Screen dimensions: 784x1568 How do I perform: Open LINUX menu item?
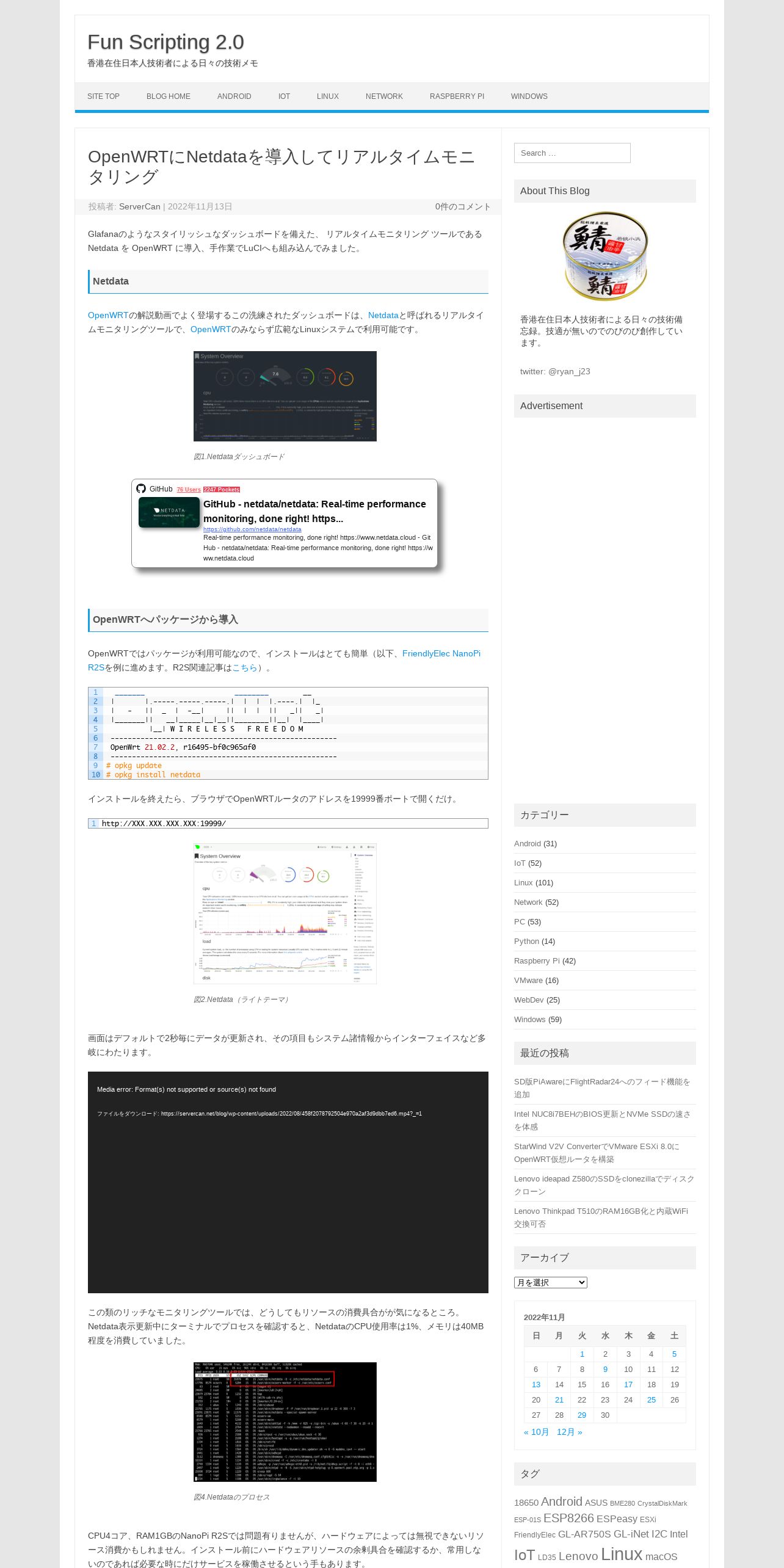(x=328, y=96)
